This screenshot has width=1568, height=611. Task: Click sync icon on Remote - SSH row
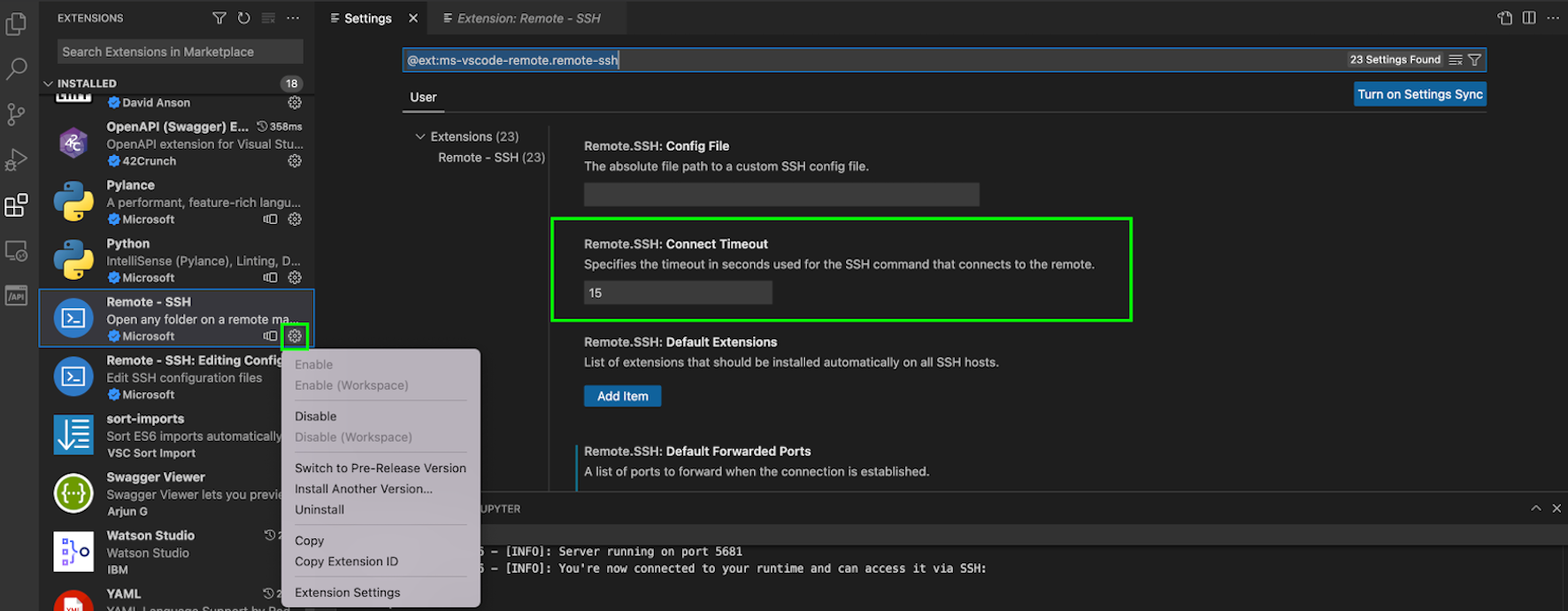(270, 336)
